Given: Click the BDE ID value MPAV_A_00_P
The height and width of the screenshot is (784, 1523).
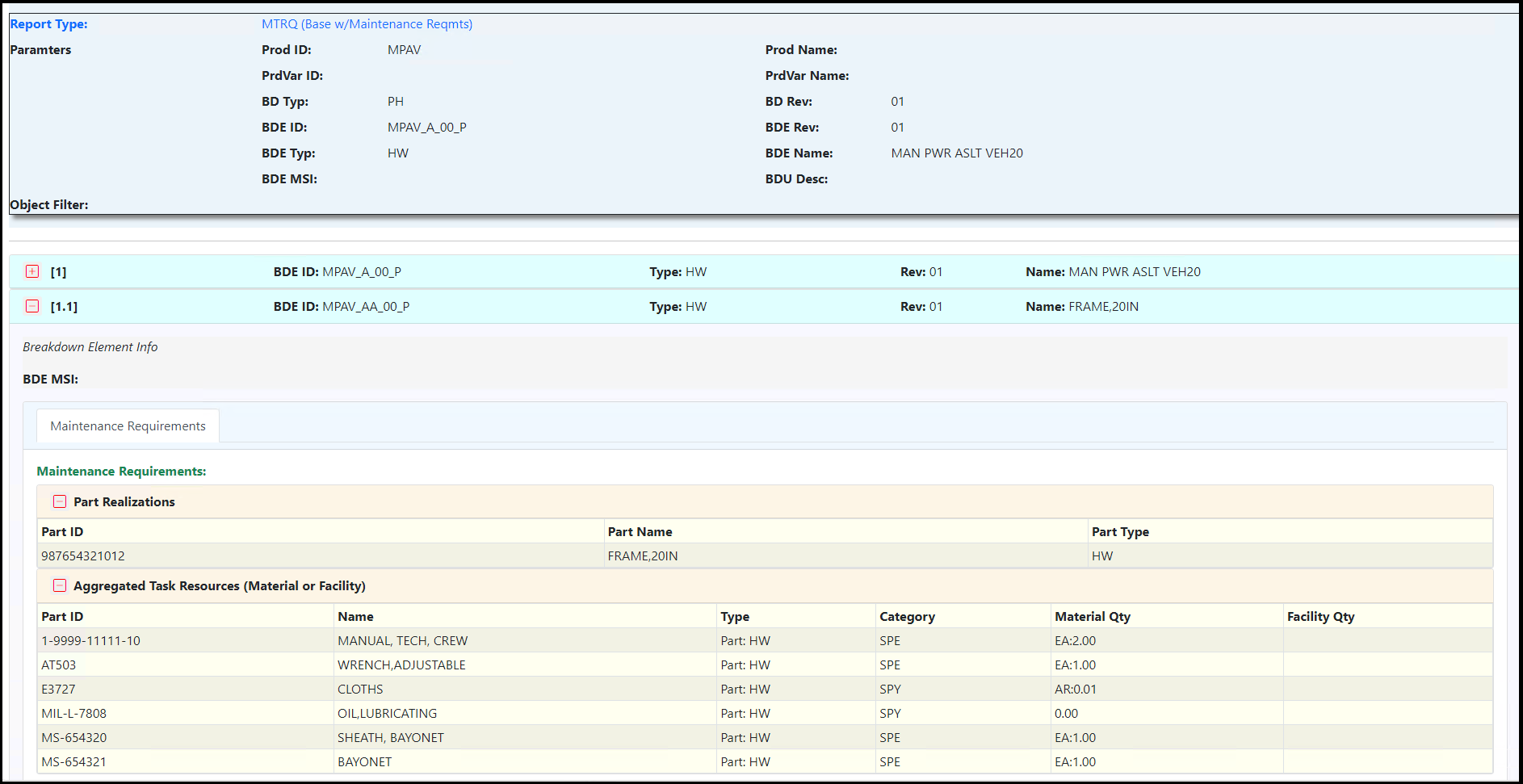Looking at the screenshot, I should pyautogui.click(x=361, y=271).
